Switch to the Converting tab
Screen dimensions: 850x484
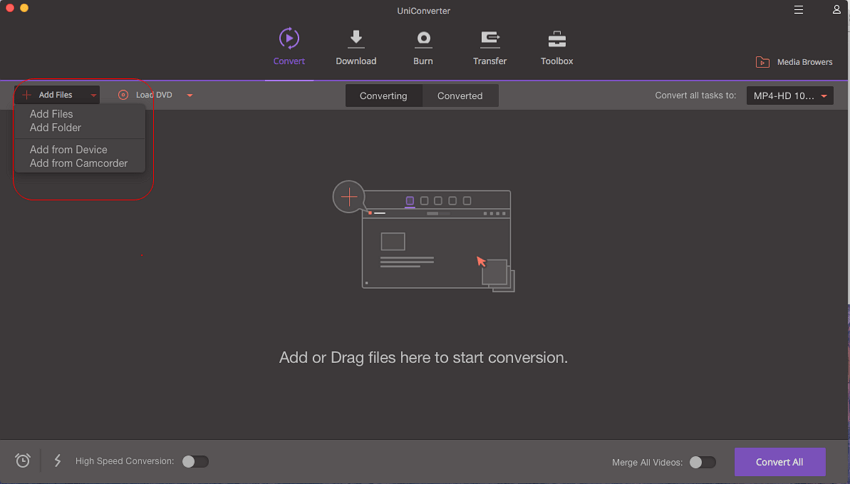point(383,95)
